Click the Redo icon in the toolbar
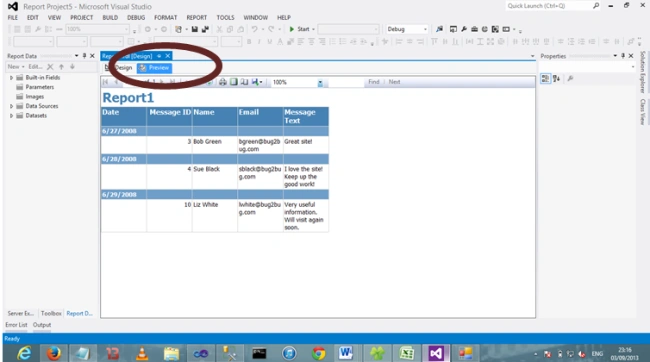This screenshot has height=362, width=650. [x=271, y=29]
